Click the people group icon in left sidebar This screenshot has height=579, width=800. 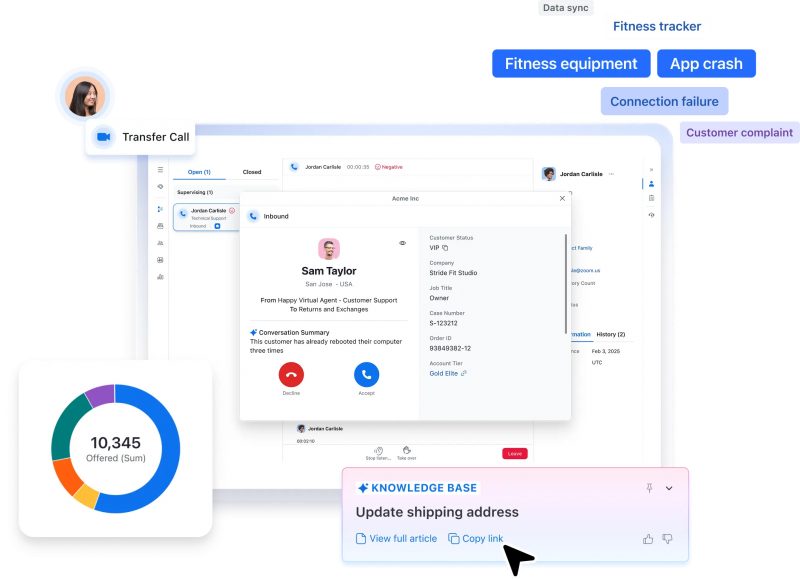tap(160, 243)
